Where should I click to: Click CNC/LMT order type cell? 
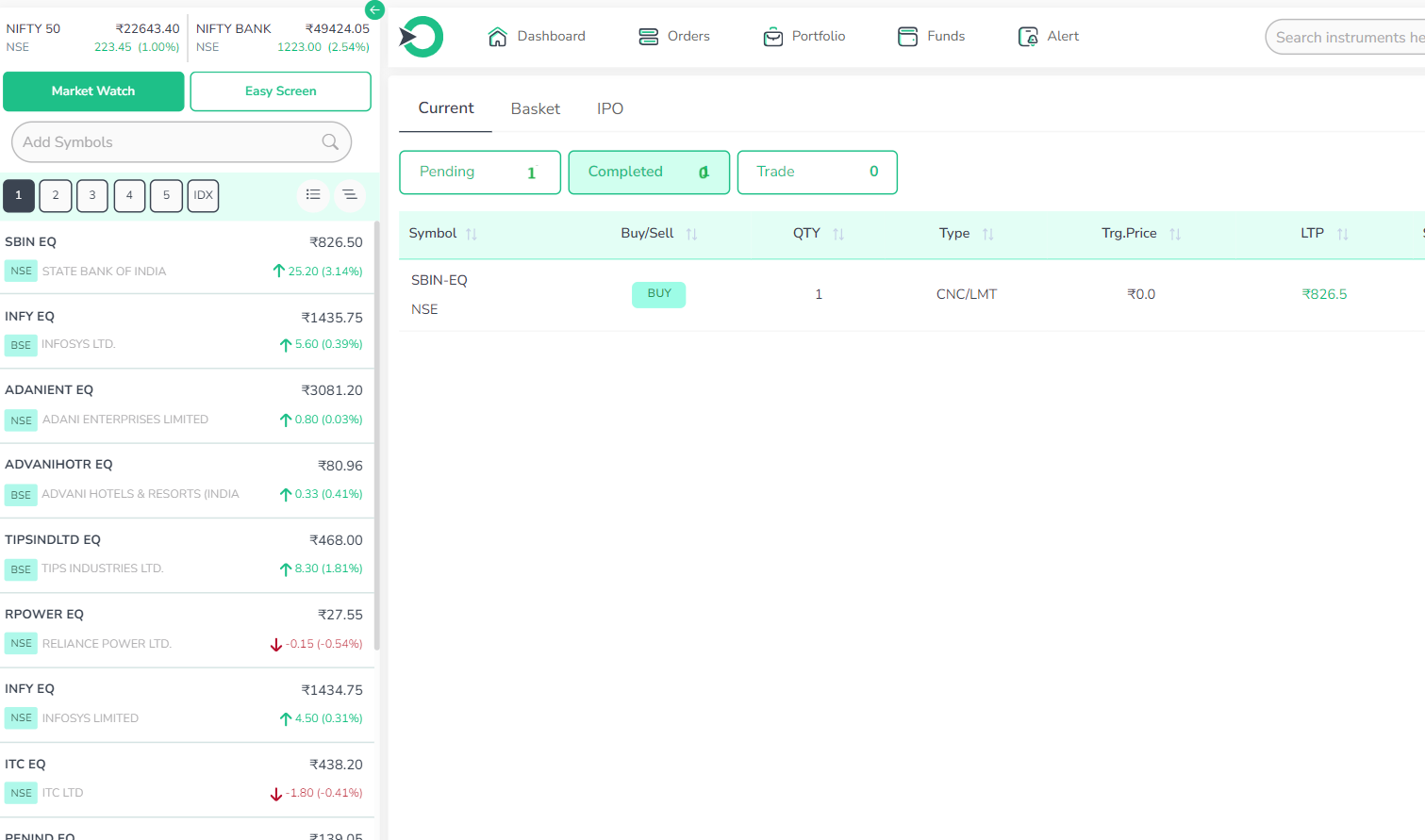967,294
